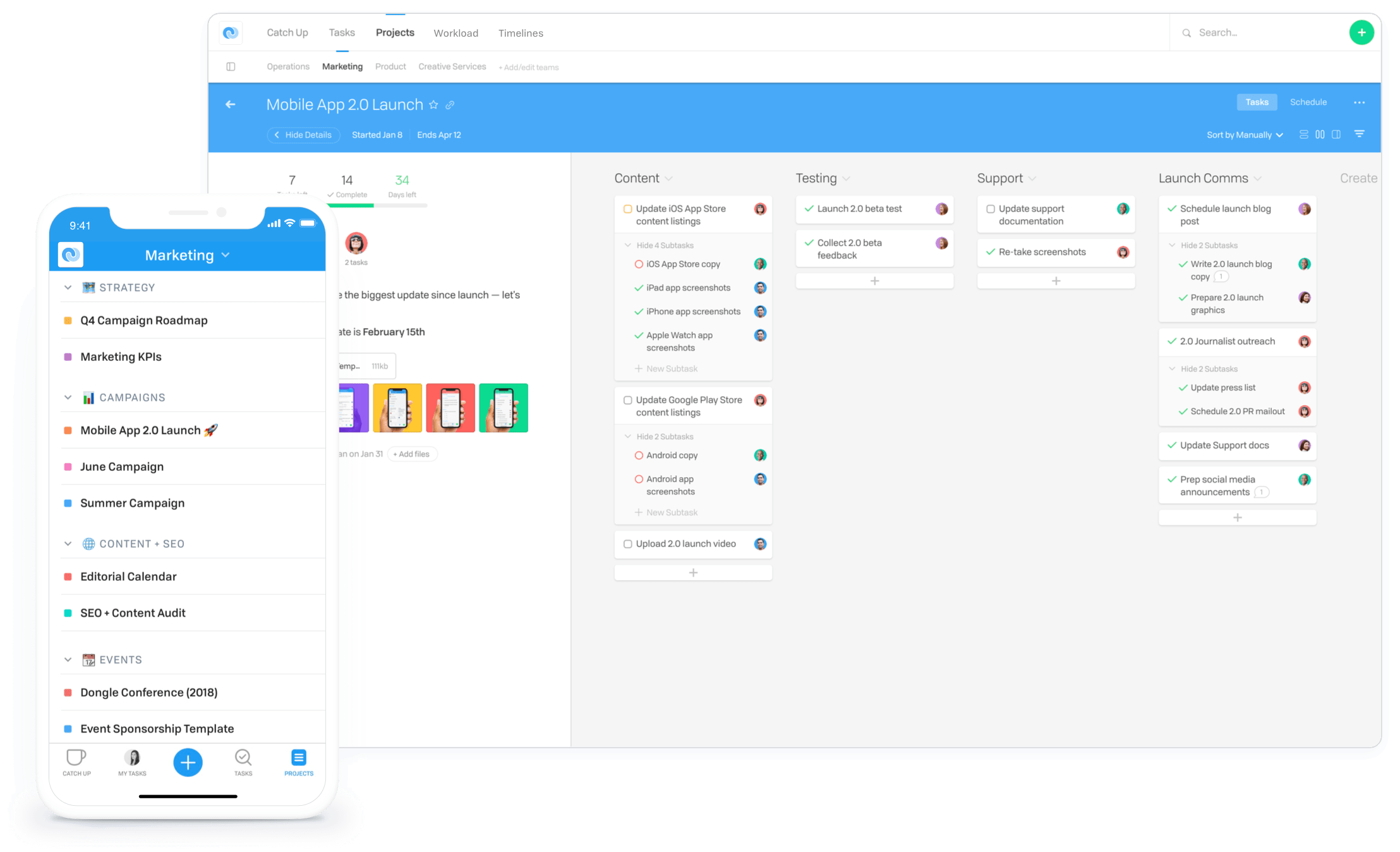Image resolution: width=1400 pixels, height=852 pixels.
Task: Click the green plus button to add new item
Action: [1362, 32]
